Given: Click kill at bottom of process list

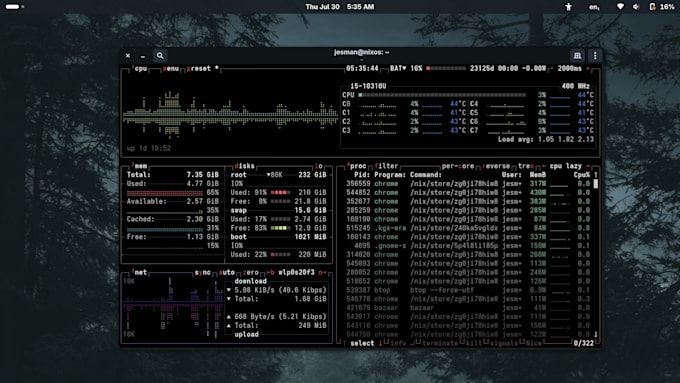Looking at the screenshot, I should 474,343.
